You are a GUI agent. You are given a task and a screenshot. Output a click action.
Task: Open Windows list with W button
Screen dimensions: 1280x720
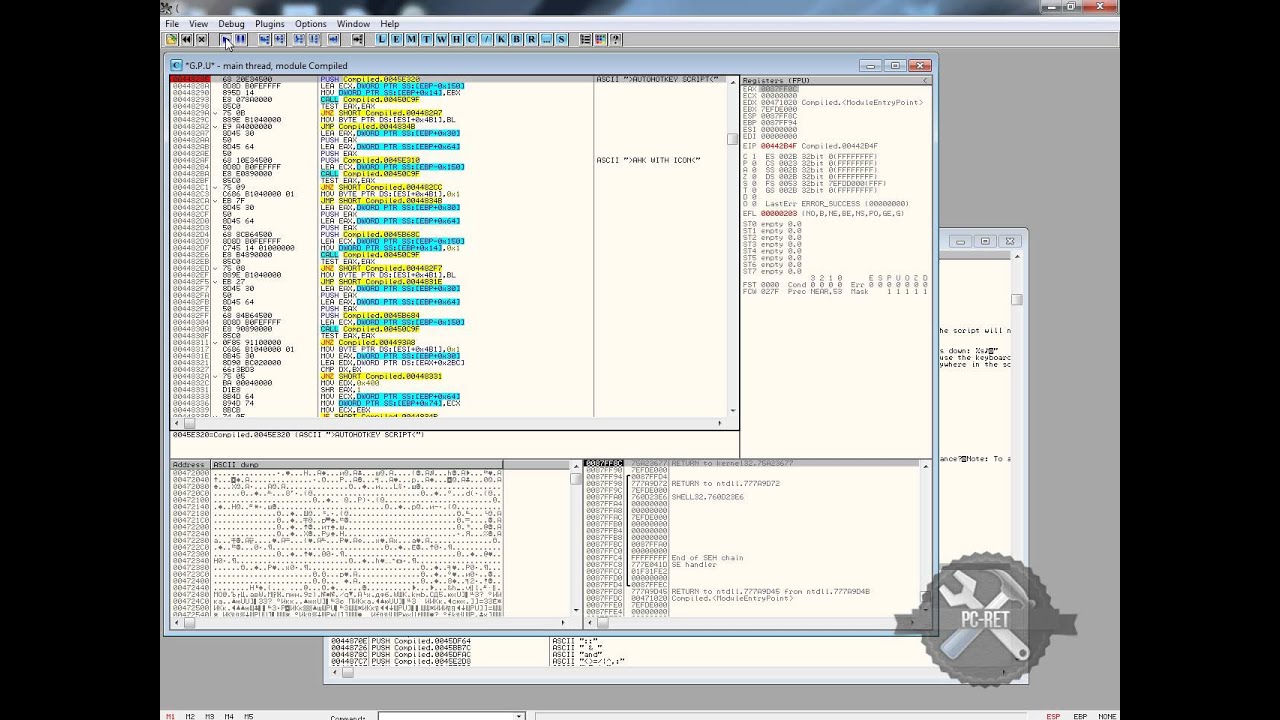tap(441, 39)
